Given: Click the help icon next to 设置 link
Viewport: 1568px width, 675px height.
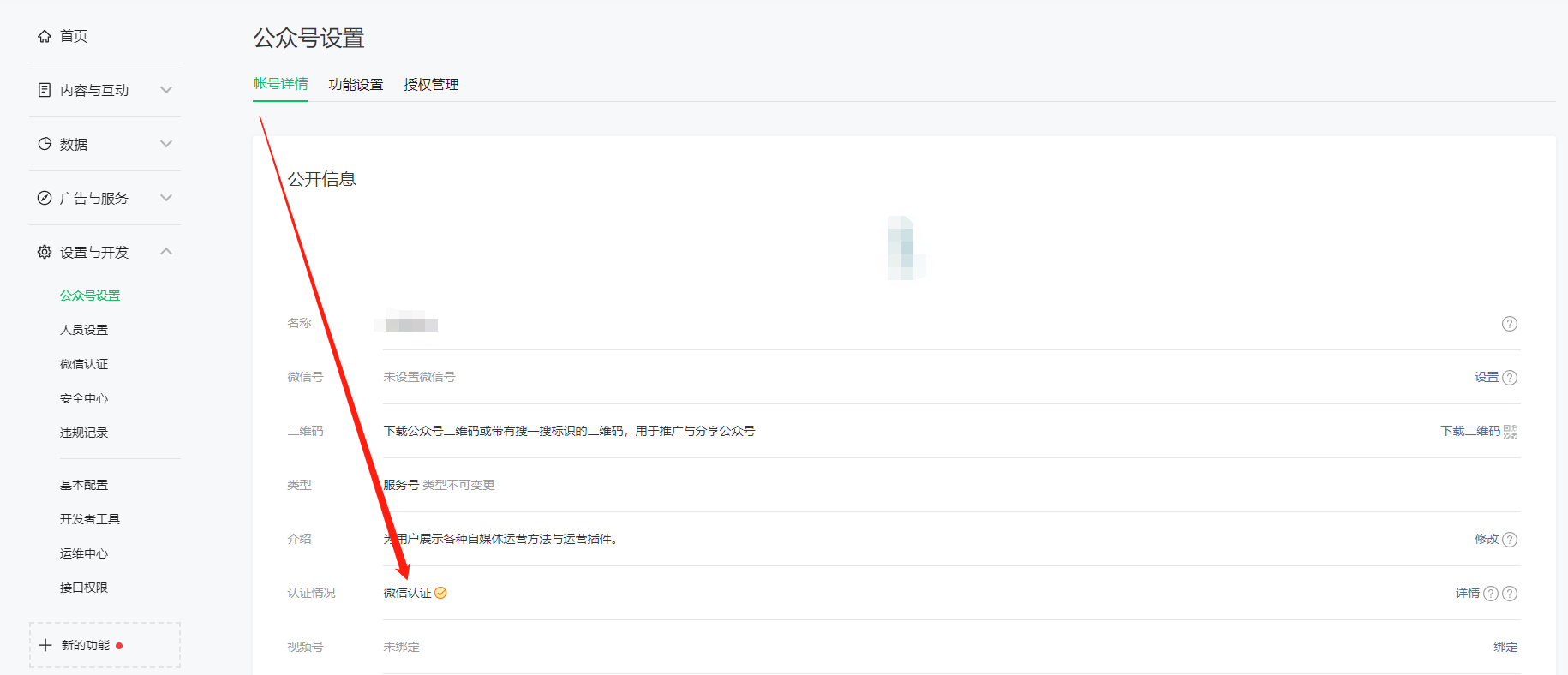Looking at the screenshot, I should pyautogui.click(x=1510, y=378).
